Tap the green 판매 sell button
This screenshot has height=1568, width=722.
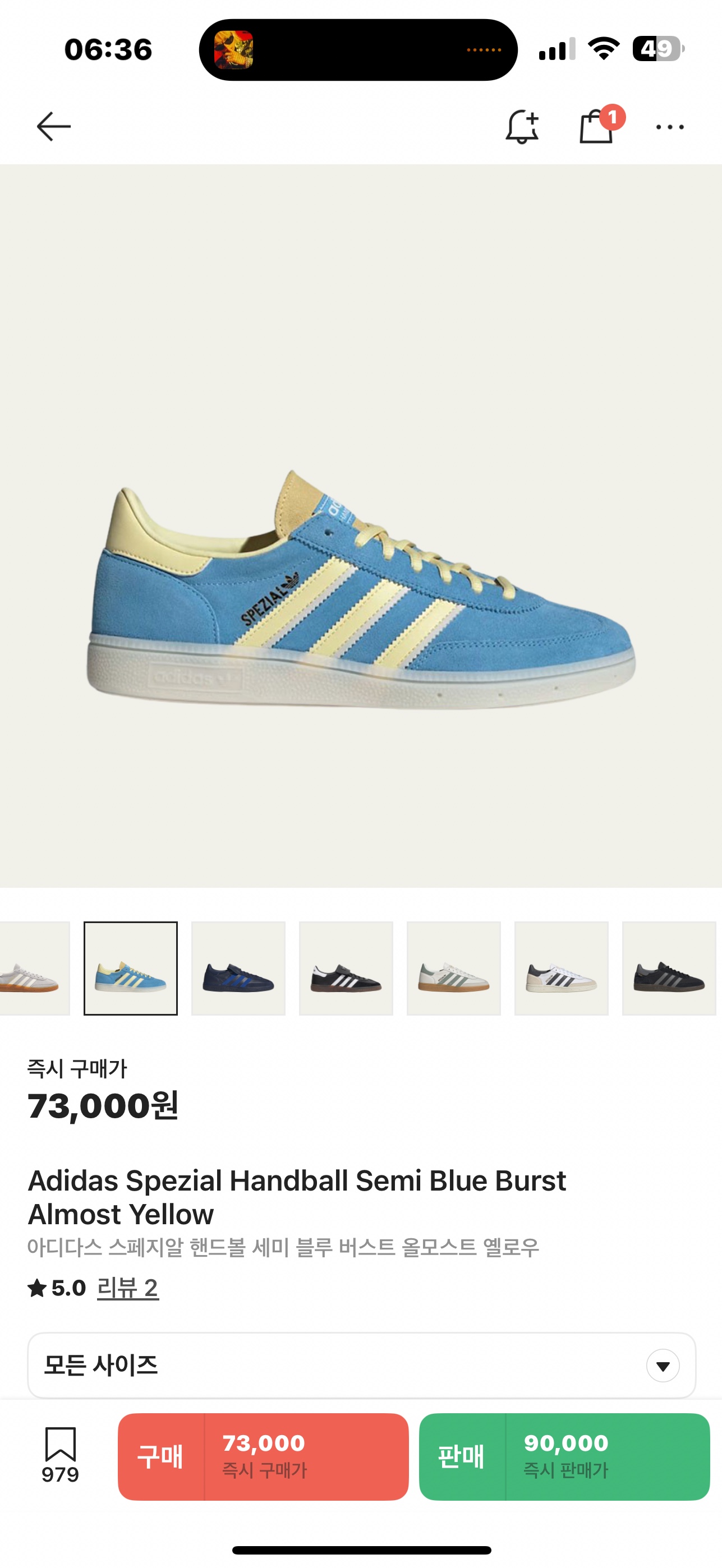pyautogui.click(x=564, y=1456)
